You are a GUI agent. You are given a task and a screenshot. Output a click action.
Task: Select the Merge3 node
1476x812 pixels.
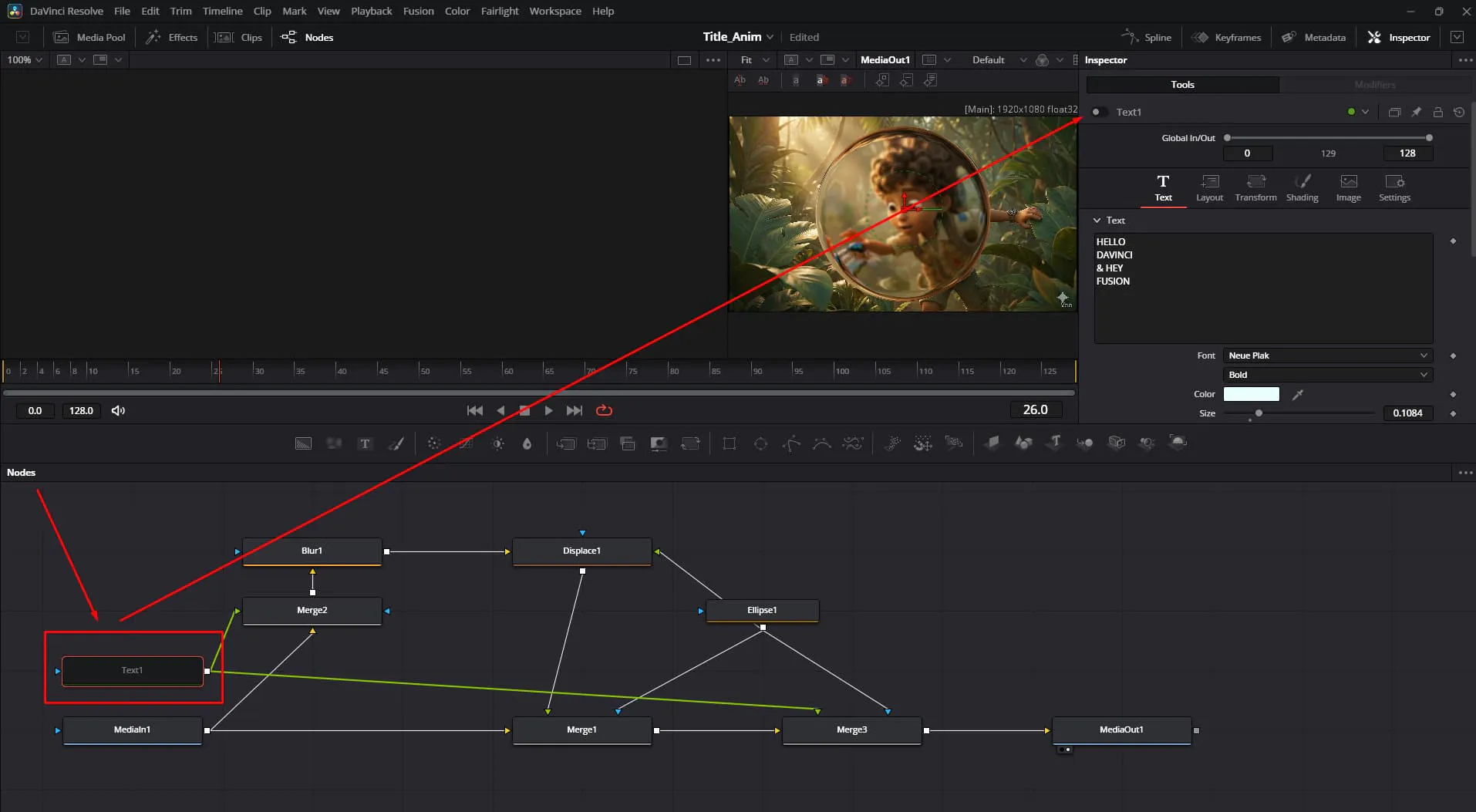tap(851, 729)
